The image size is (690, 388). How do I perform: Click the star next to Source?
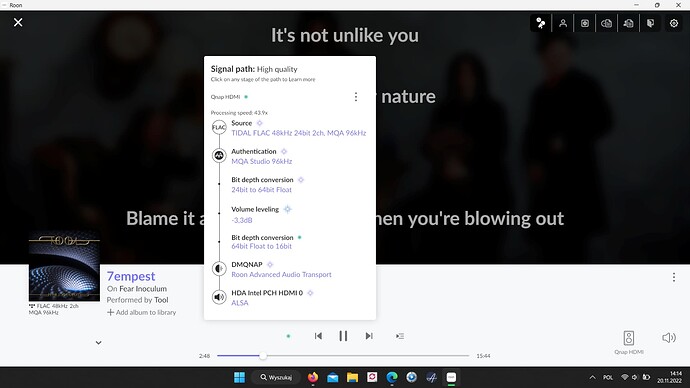[x=259, y=123]
